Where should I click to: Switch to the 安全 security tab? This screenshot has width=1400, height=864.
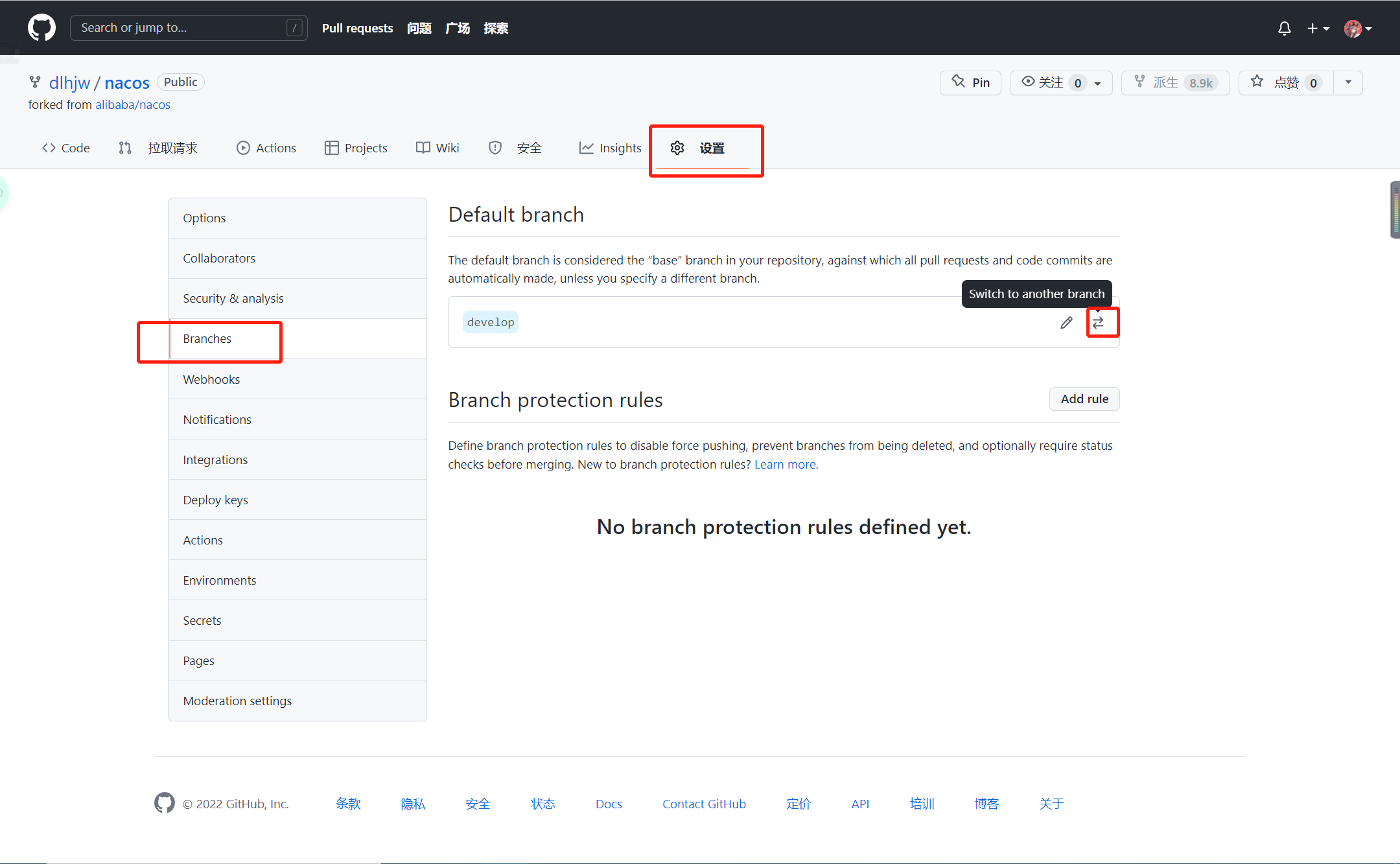point(515,148)
